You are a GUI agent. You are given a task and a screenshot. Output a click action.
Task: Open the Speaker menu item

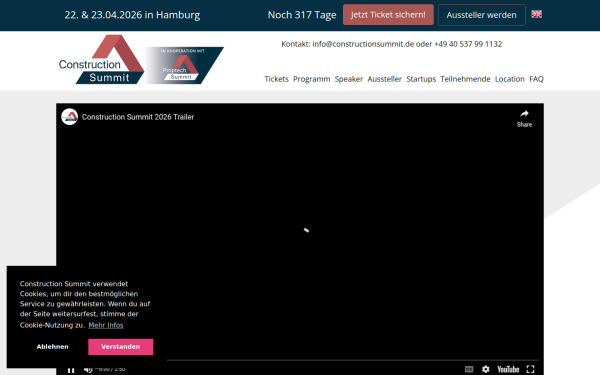tap(349, 79)
